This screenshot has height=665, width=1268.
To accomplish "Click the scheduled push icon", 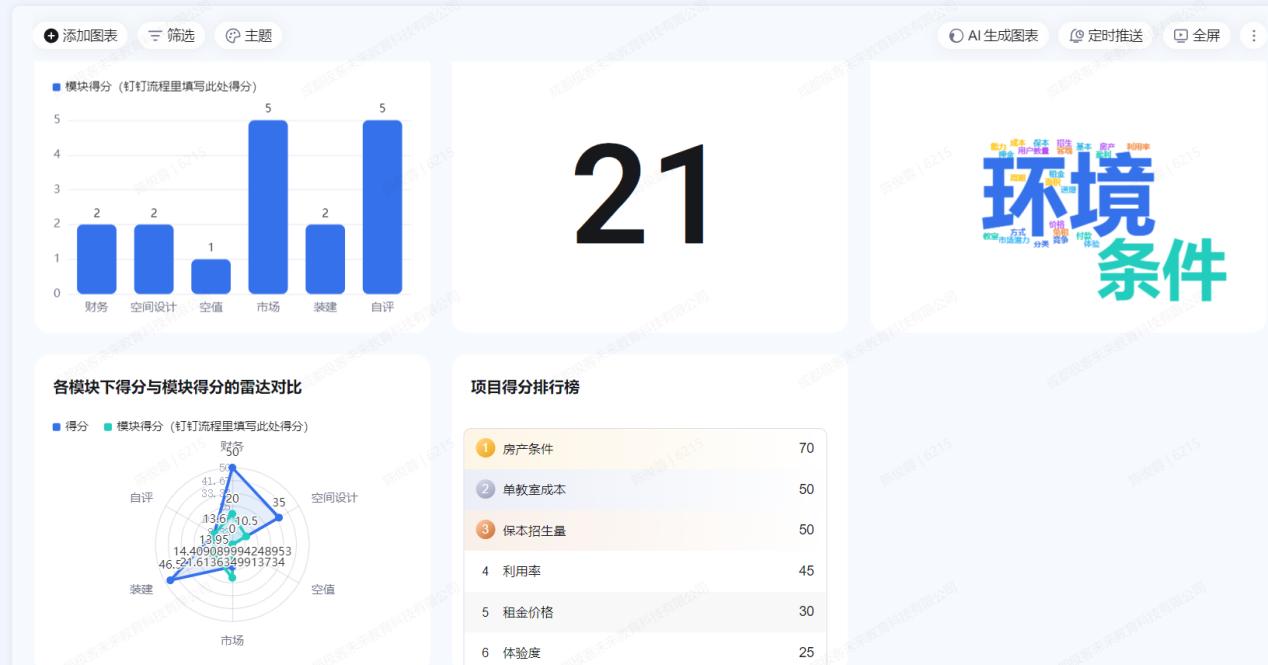I will point(1077,36).
